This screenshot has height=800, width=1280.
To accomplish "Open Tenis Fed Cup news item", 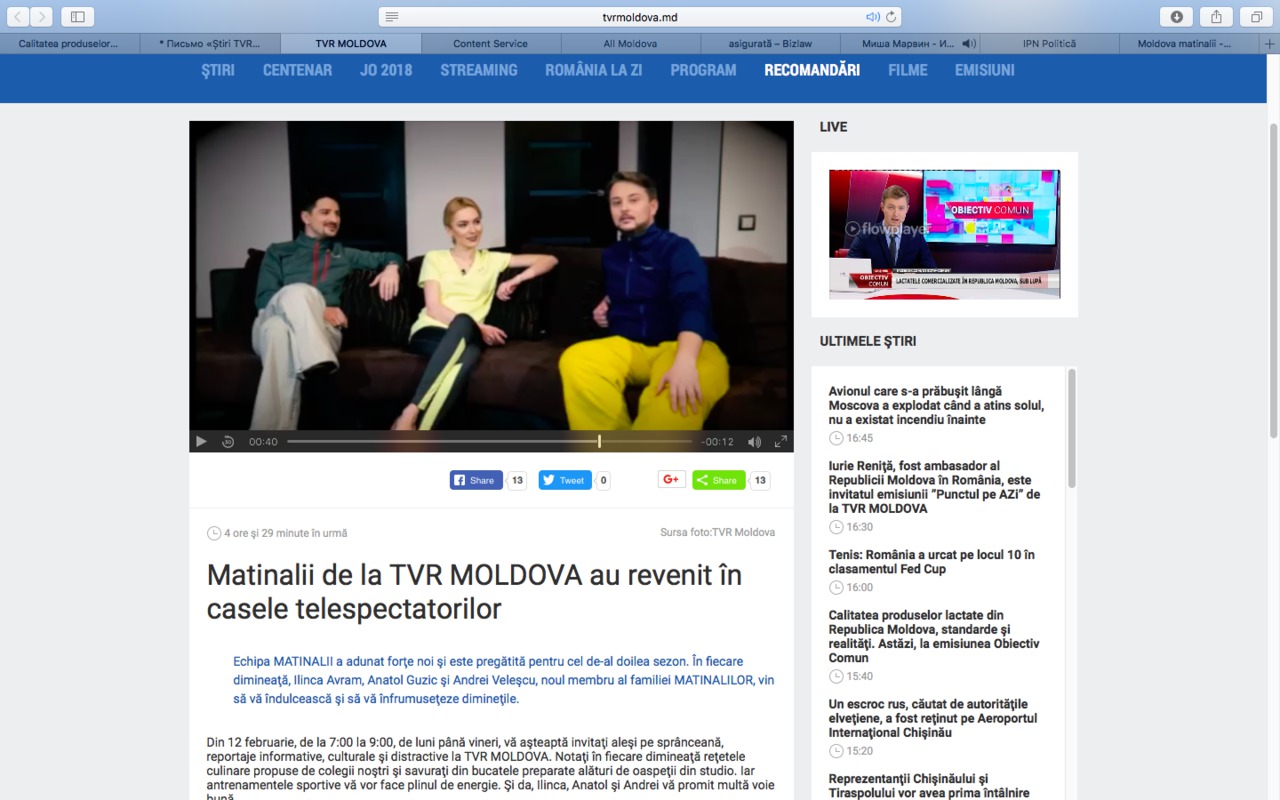I will point(931,562).
